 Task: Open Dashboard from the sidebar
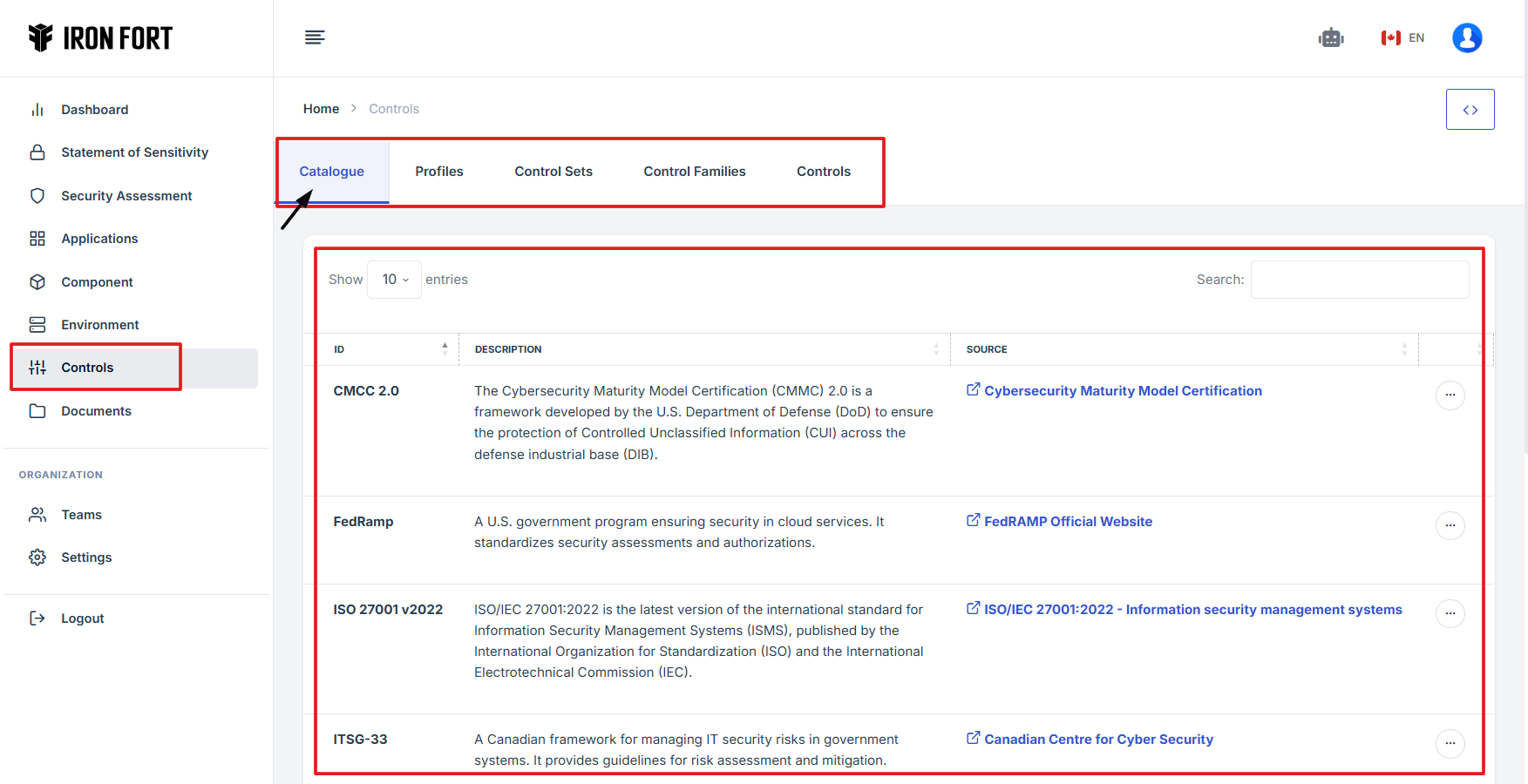pos(94,110)
